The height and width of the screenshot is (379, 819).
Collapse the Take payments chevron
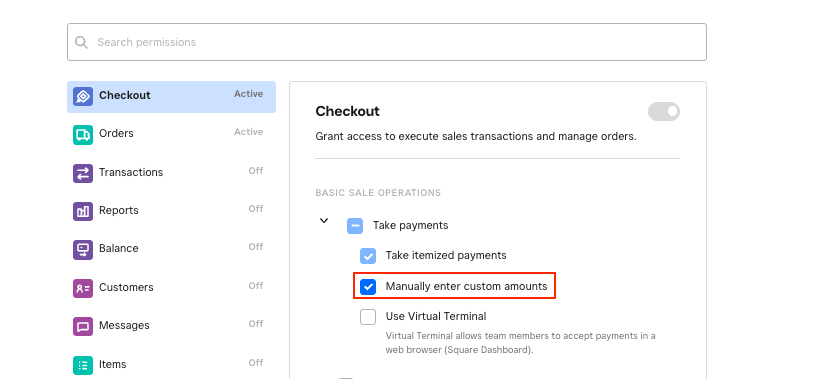324,221
